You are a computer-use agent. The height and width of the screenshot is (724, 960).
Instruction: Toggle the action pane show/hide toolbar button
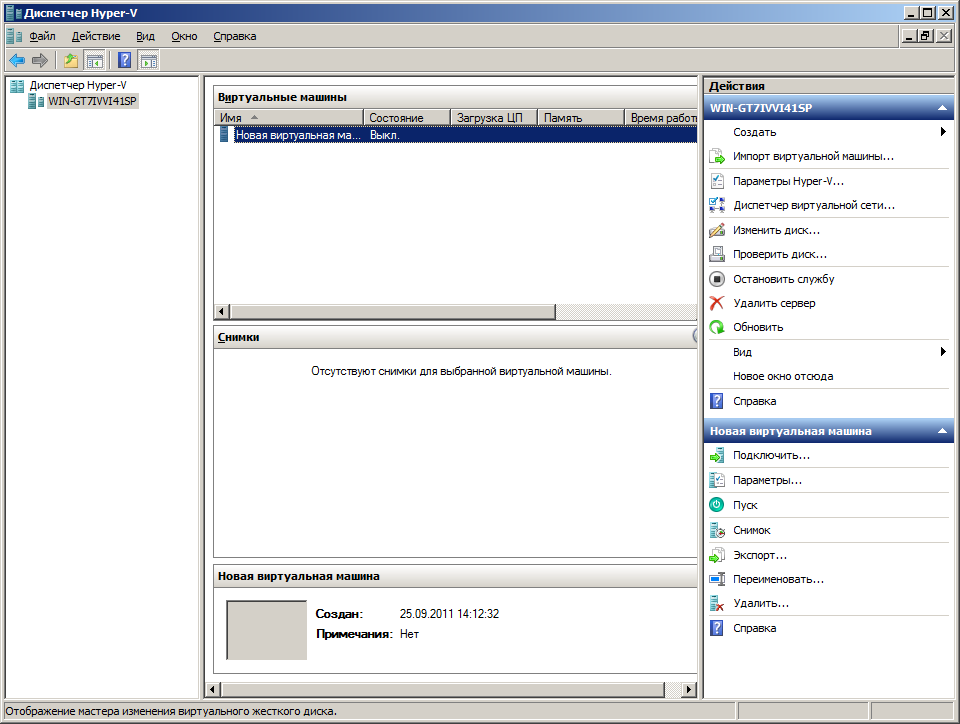tap(148, 60)
